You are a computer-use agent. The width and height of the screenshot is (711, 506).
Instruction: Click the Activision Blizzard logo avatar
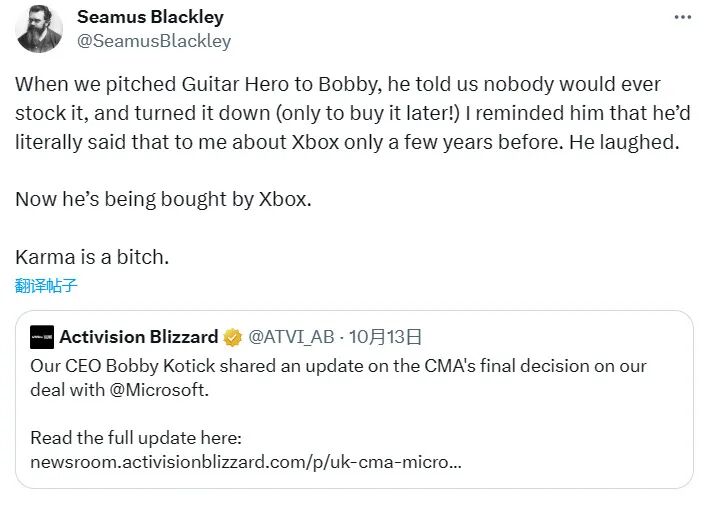[41, 336]
